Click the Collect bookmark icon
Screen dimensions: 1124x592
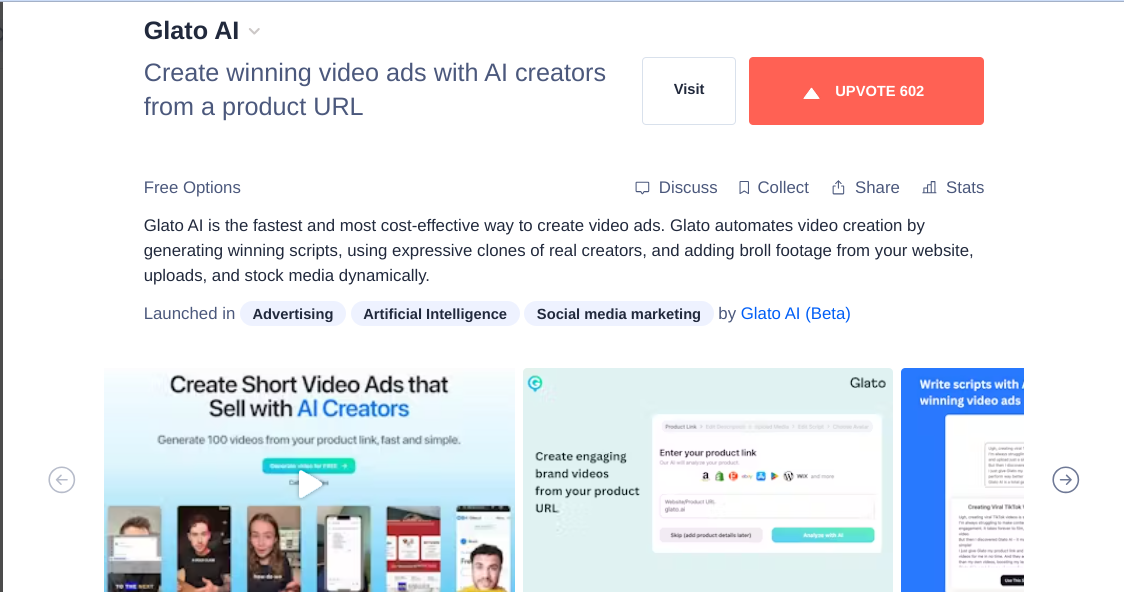[744, 188]
